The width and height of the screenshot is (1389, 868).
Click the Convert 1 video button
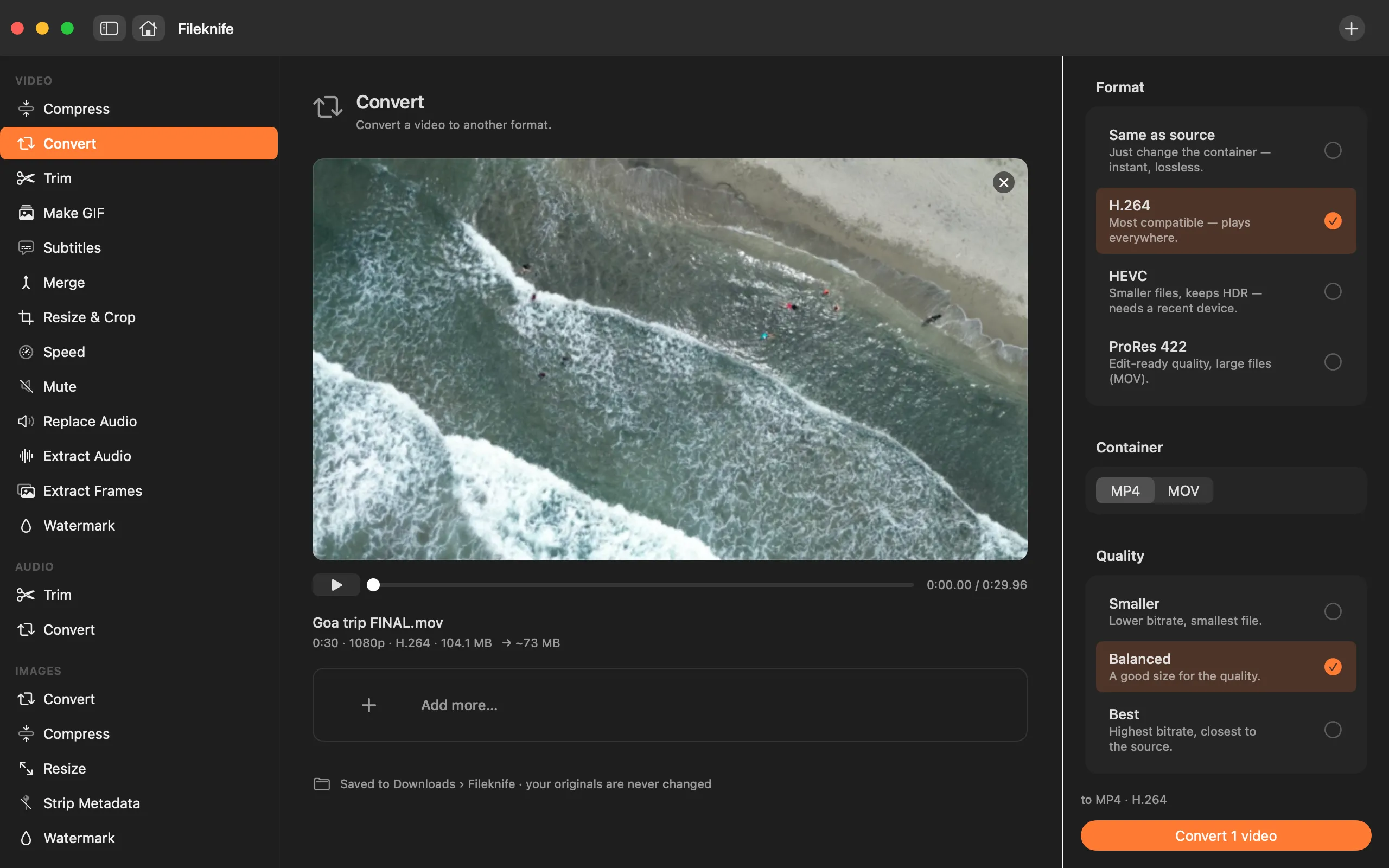[x=1226, y=835]
